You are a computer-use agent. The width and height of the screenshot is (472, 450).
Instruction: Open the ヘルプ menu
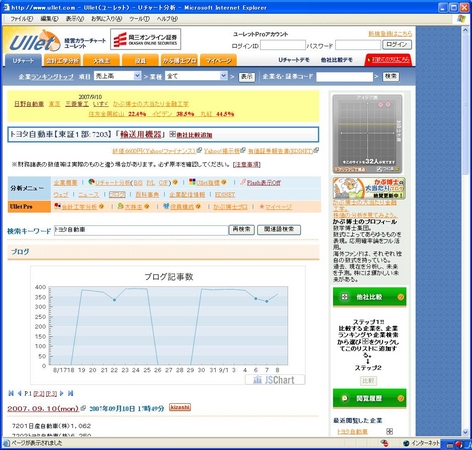point(167,19)
